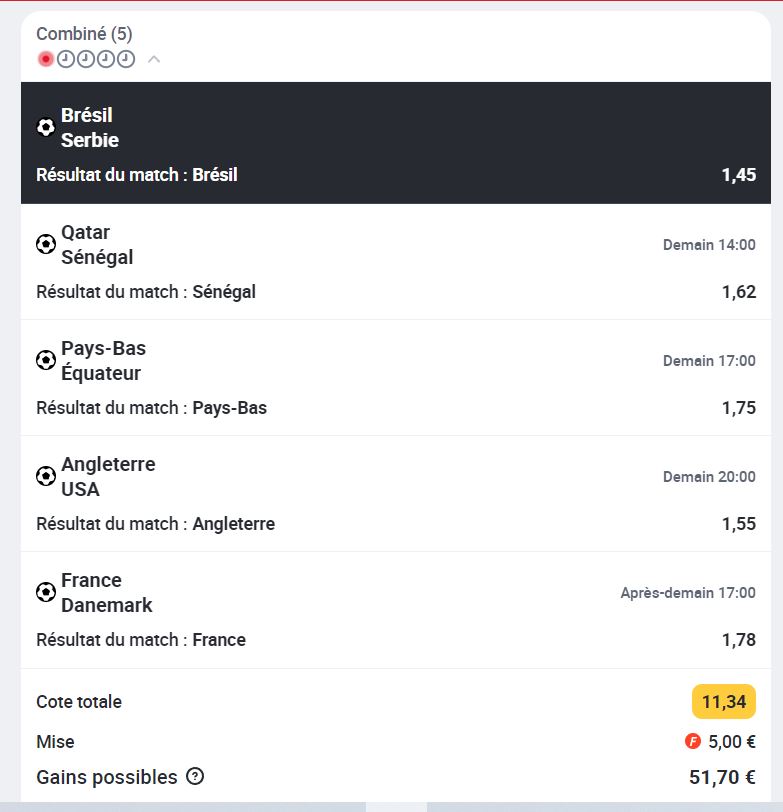Click the football icon beside Angleterre USA
The image size is (783, 812).
[46, 476]
